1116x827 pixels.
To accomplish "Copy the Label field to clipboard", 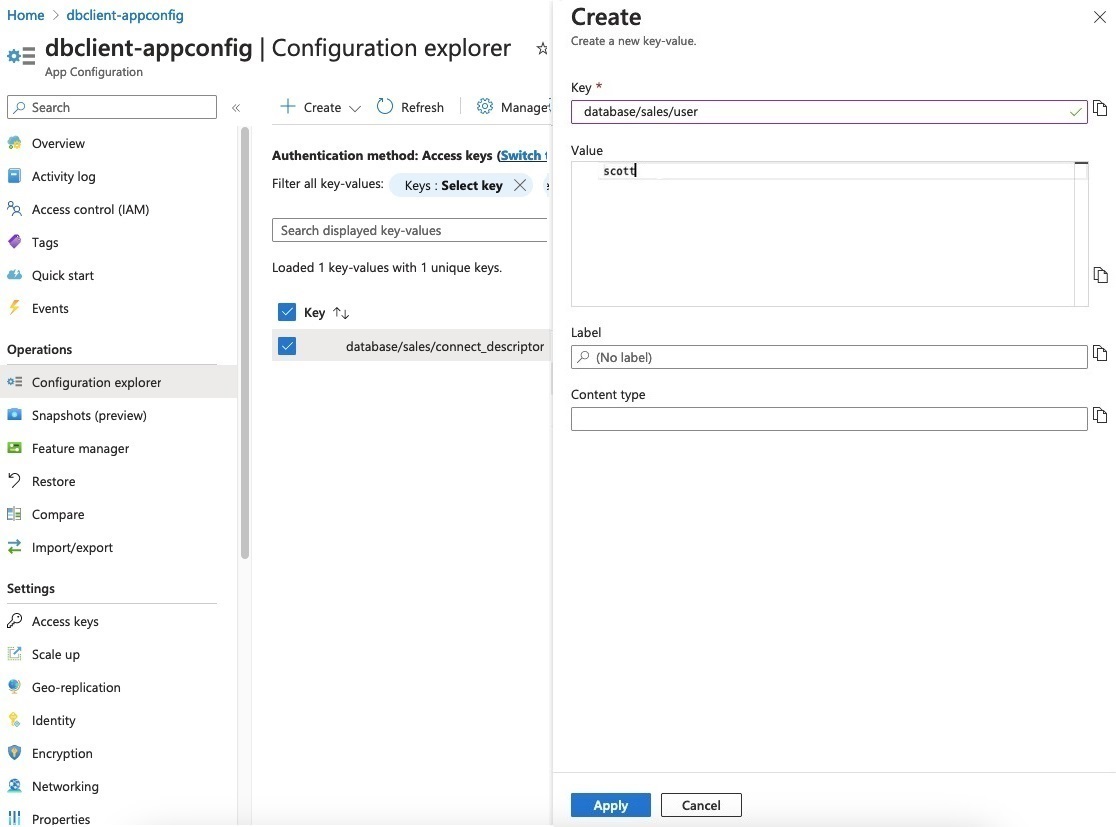I will (x=1100, y=353).
